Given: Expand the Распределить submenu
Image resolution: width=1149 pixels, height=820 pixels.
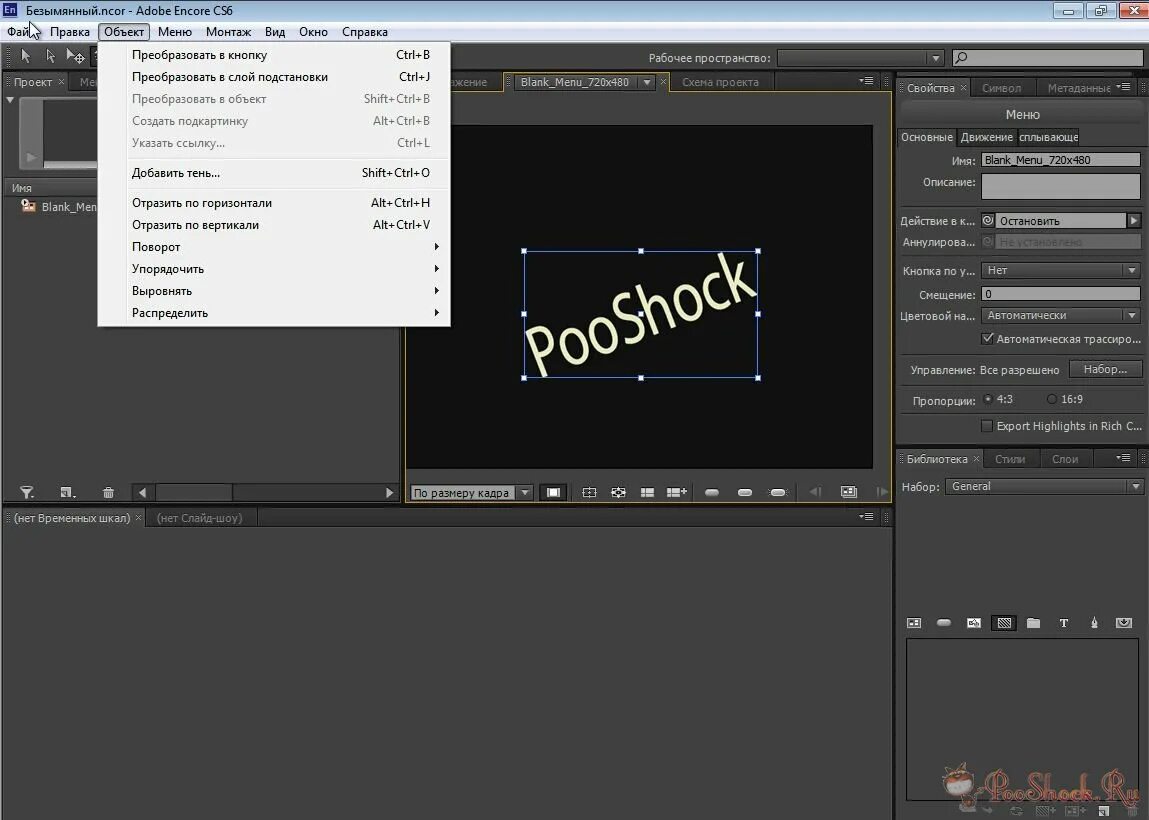Looking at the screenshot, I should point(274,313).
